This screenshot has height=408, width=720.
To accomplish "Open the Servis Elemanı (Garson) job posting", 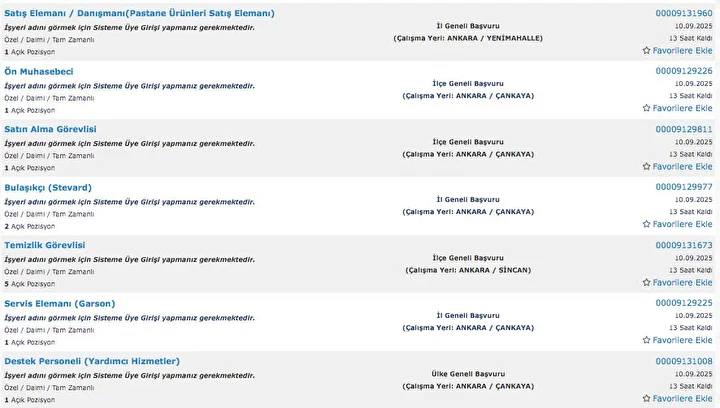I will click(x=60, y=304).
